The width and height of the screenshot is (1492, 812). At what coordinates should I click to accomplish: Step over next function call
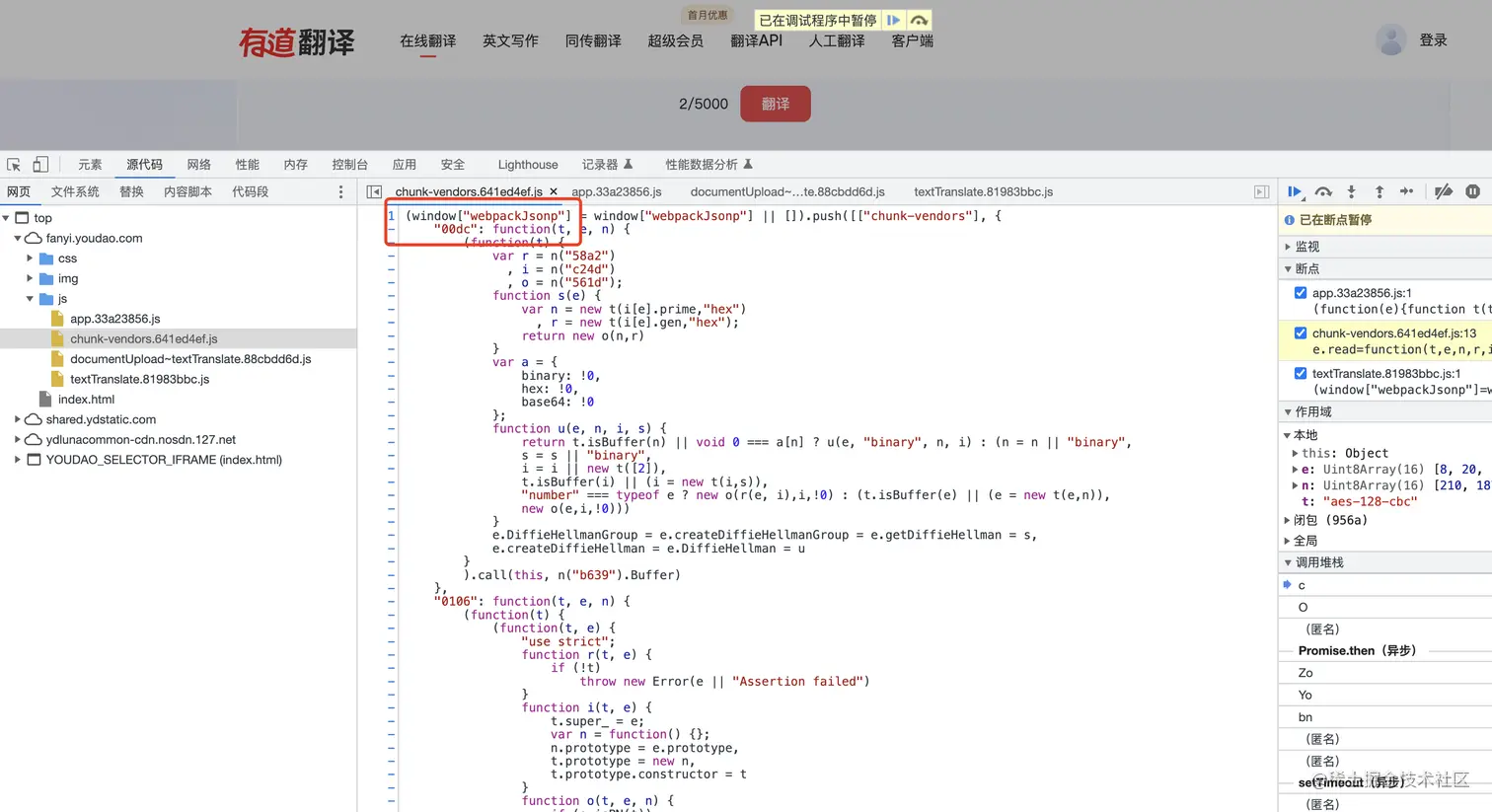tap(1323, 191)
